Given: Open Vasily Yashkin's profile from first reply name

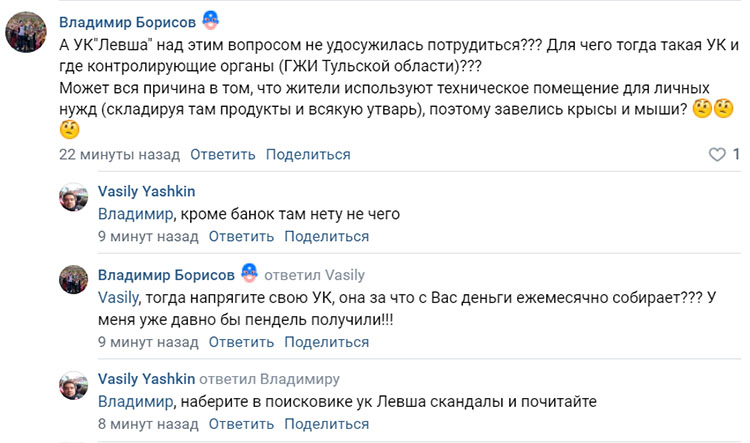Looking at the screenshot, I should point(146,191).
